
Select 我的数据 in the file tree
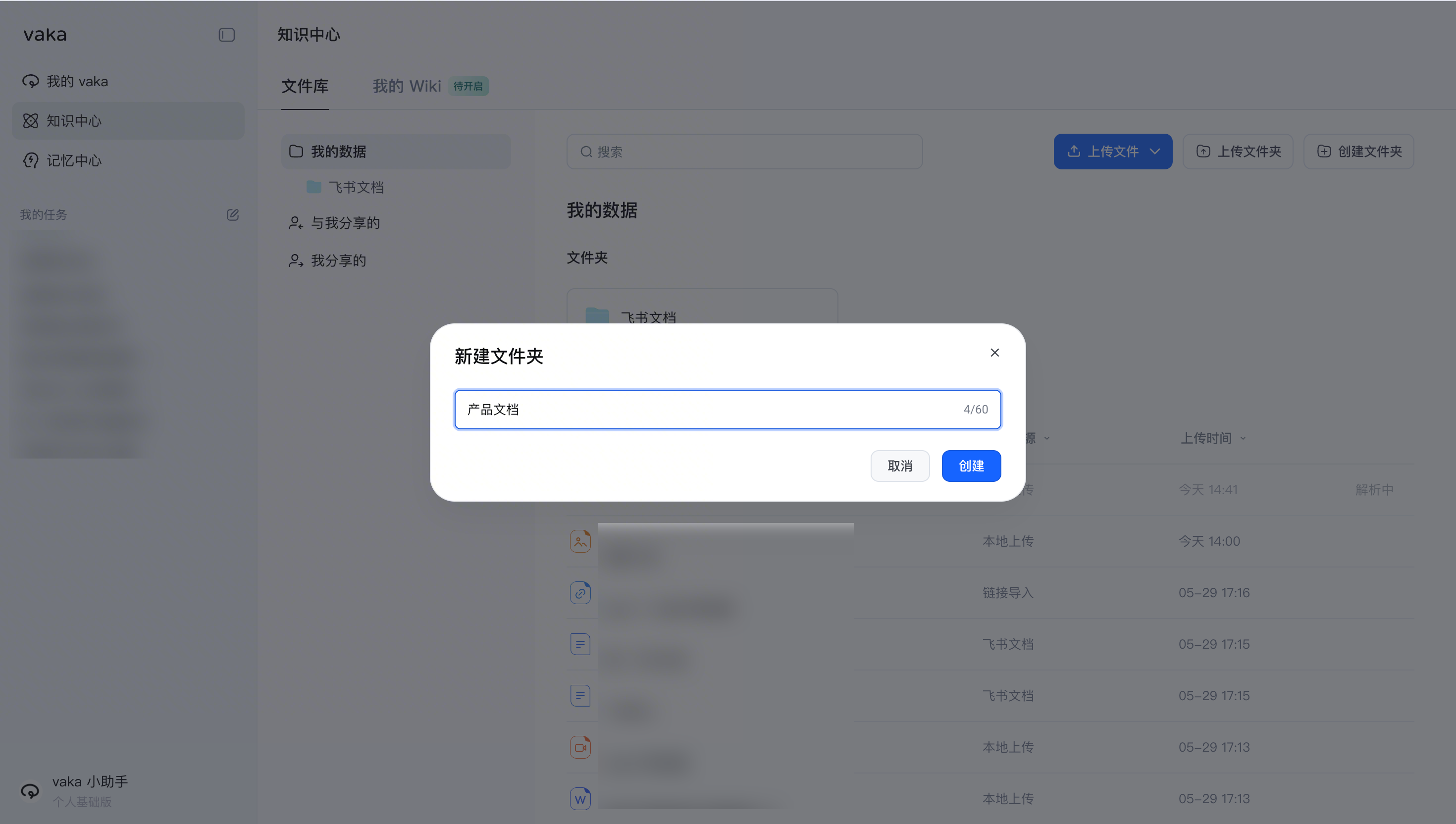(x=396, y=152)
